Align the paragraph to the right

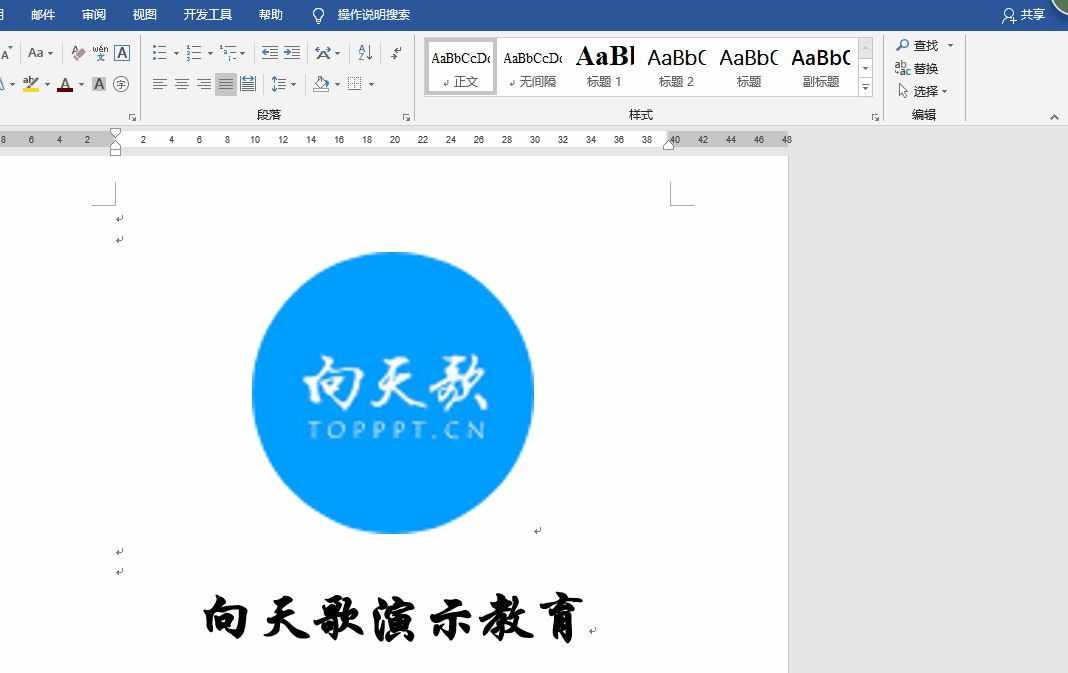[204, 84]
